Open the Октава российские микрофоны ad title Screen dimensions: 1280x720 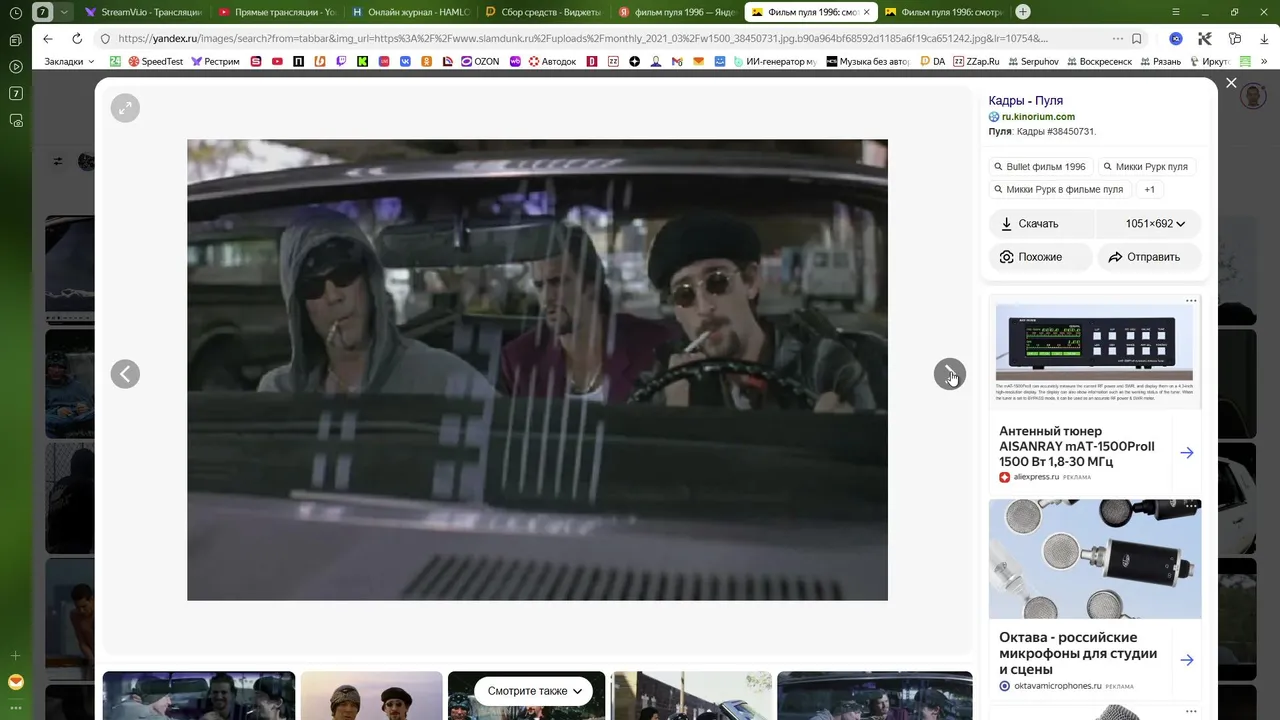(x=1078, y=653)
